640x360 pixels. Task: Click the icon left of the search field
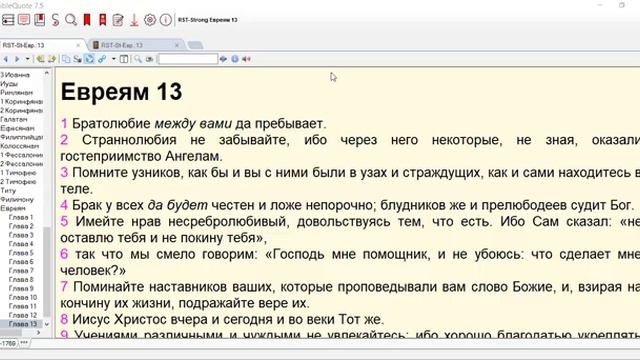[150, 59]
